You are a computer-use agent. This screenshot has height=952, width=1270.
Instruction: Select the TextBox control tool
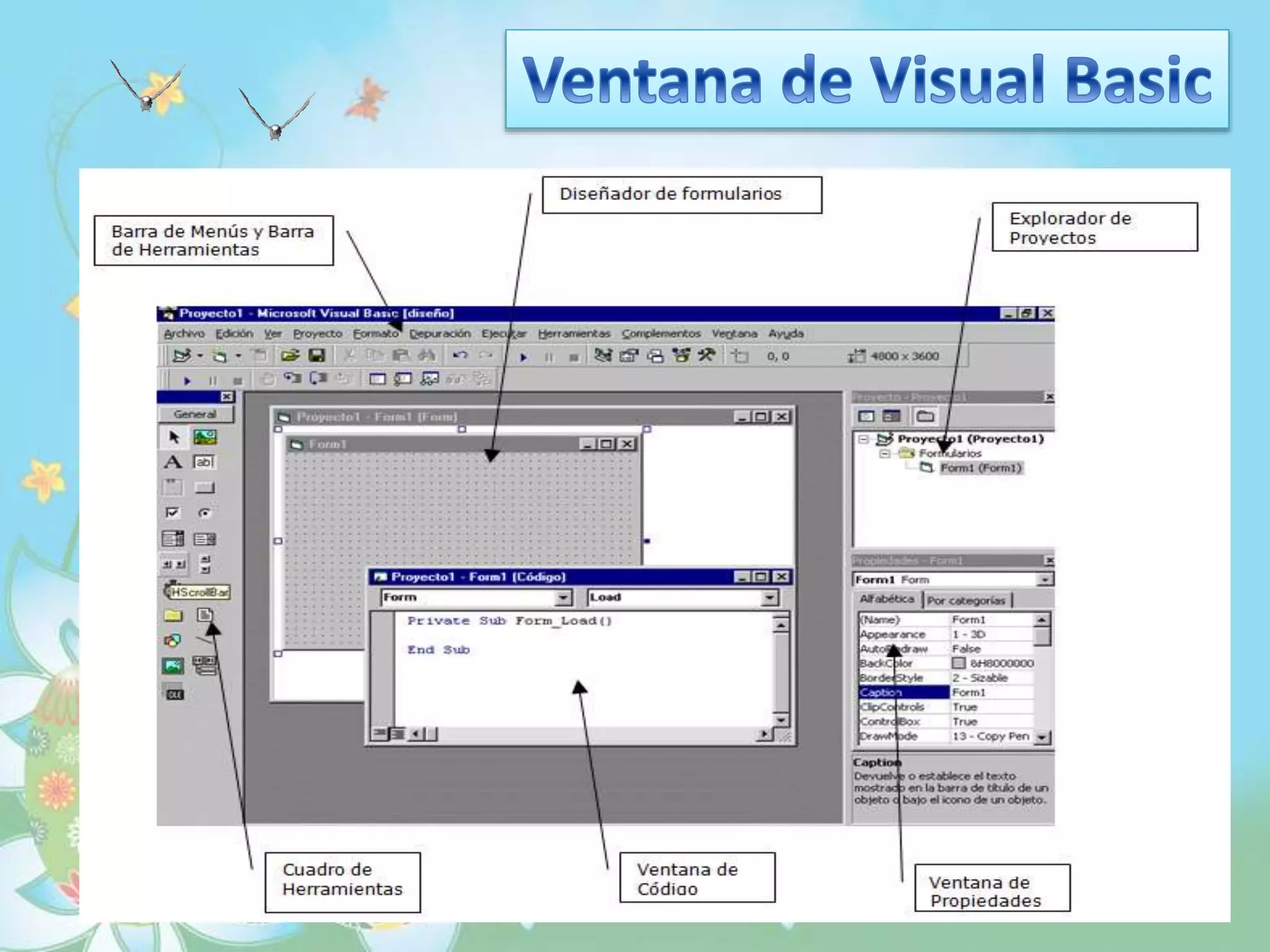point(204,462)
